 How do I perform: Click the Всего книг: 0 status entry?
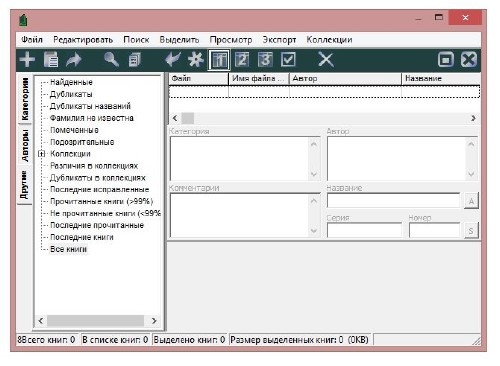point(46,340)
